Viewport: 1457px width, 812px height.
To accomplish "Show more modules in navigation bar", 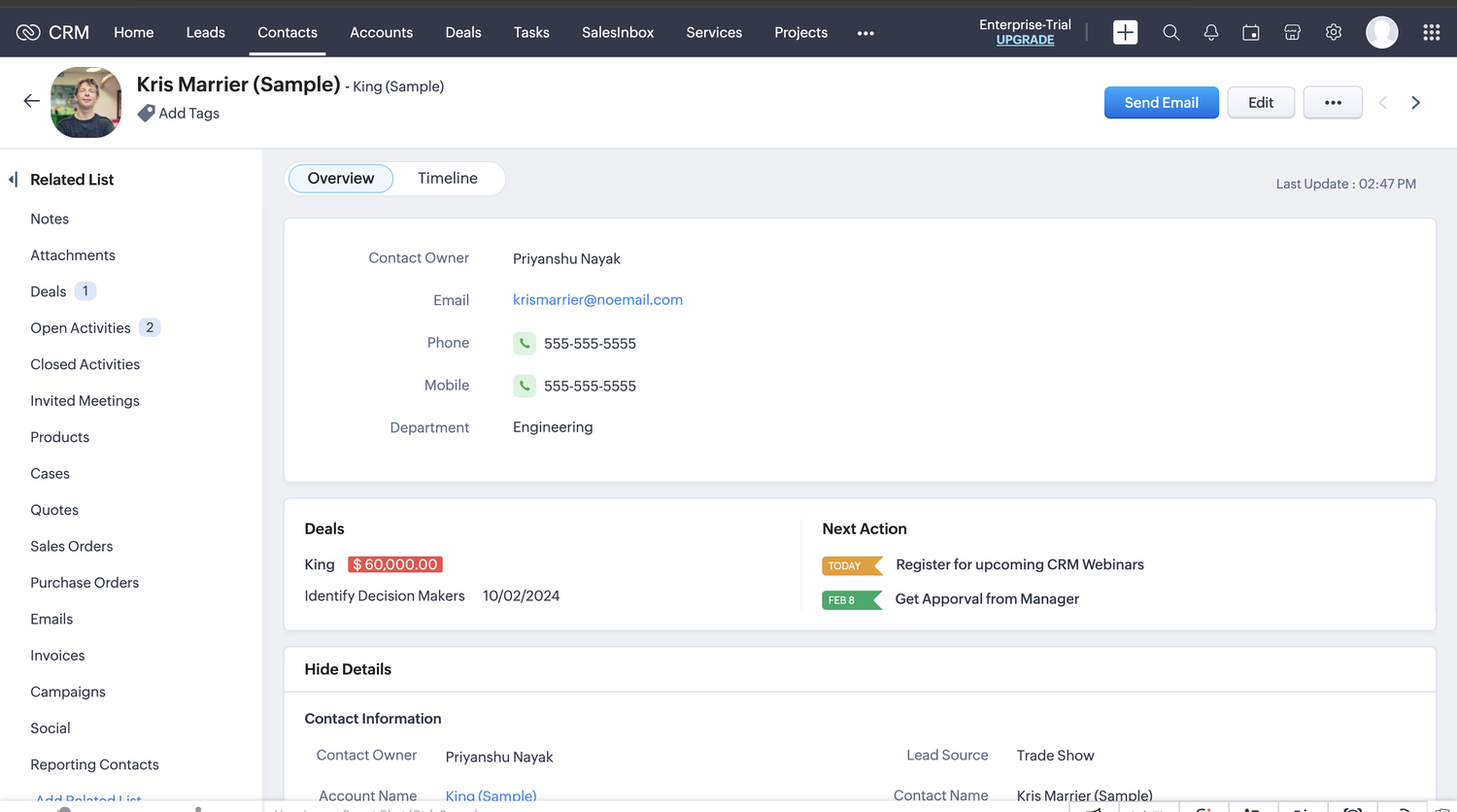I will click(865, 33).
